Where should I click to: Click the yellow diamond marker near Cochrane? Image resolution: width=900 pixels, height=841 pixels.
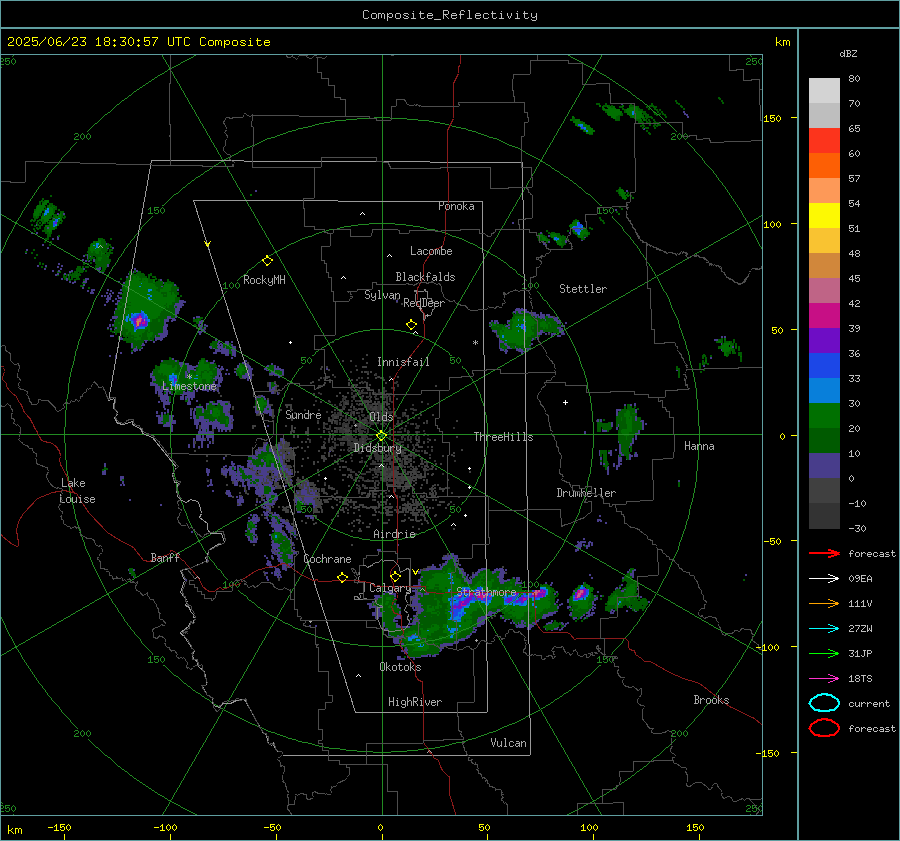pos(342,577)
